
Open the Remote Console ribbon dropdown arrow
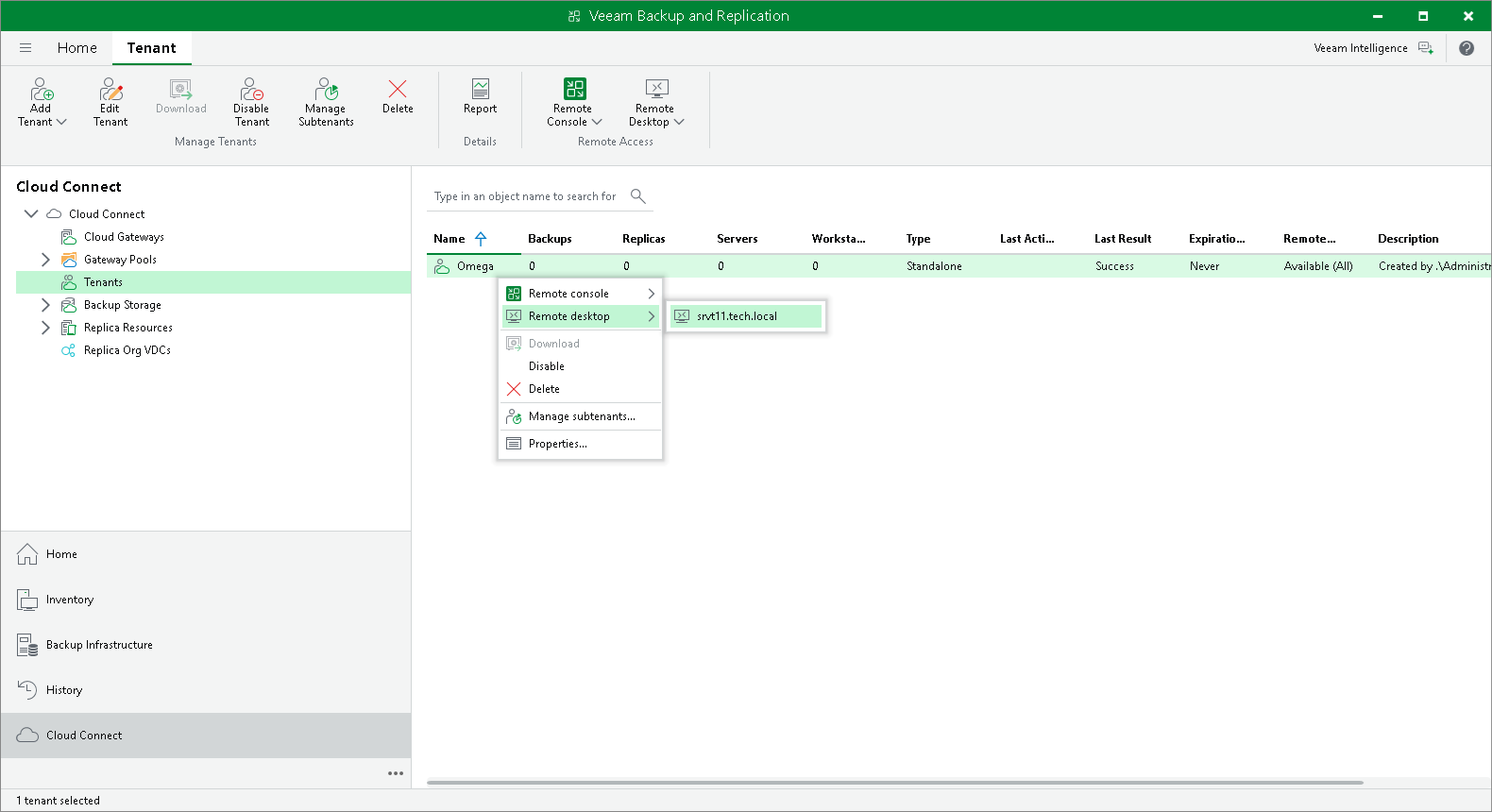(x=597, y=122)
